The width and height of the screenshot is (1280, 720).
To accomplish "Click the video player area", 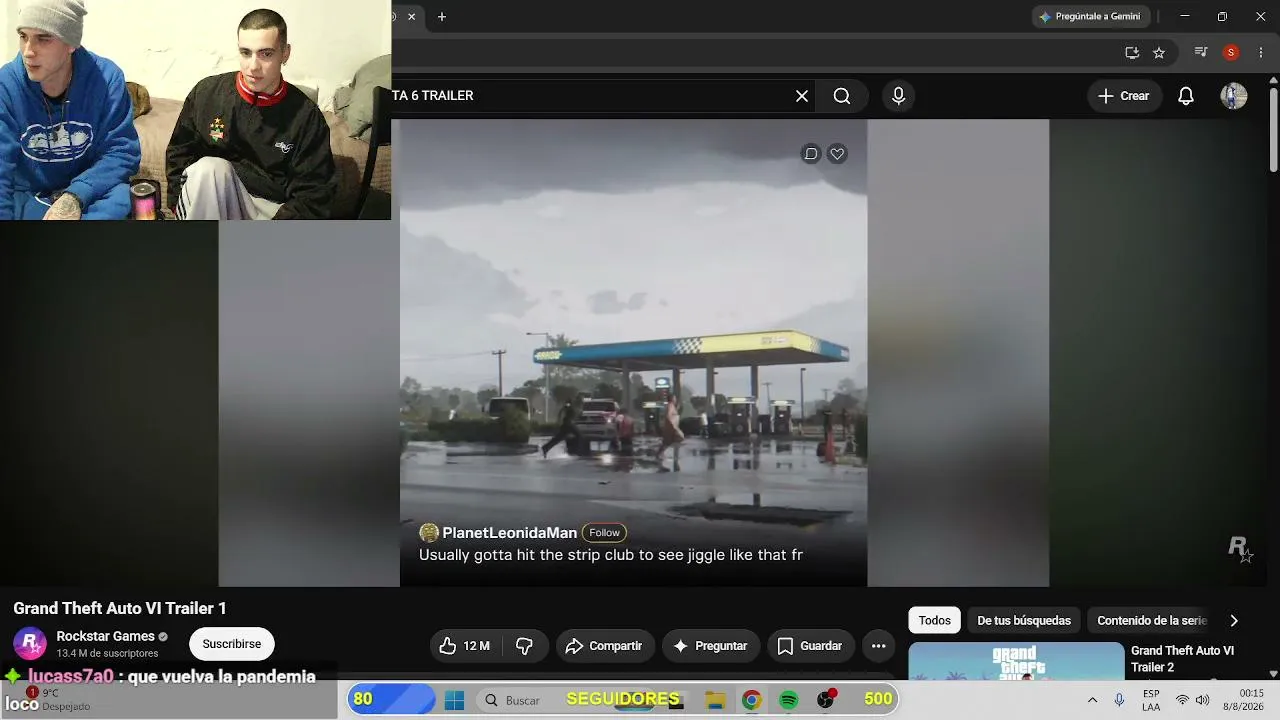I will pyautogui.click(x=633, y=352).
